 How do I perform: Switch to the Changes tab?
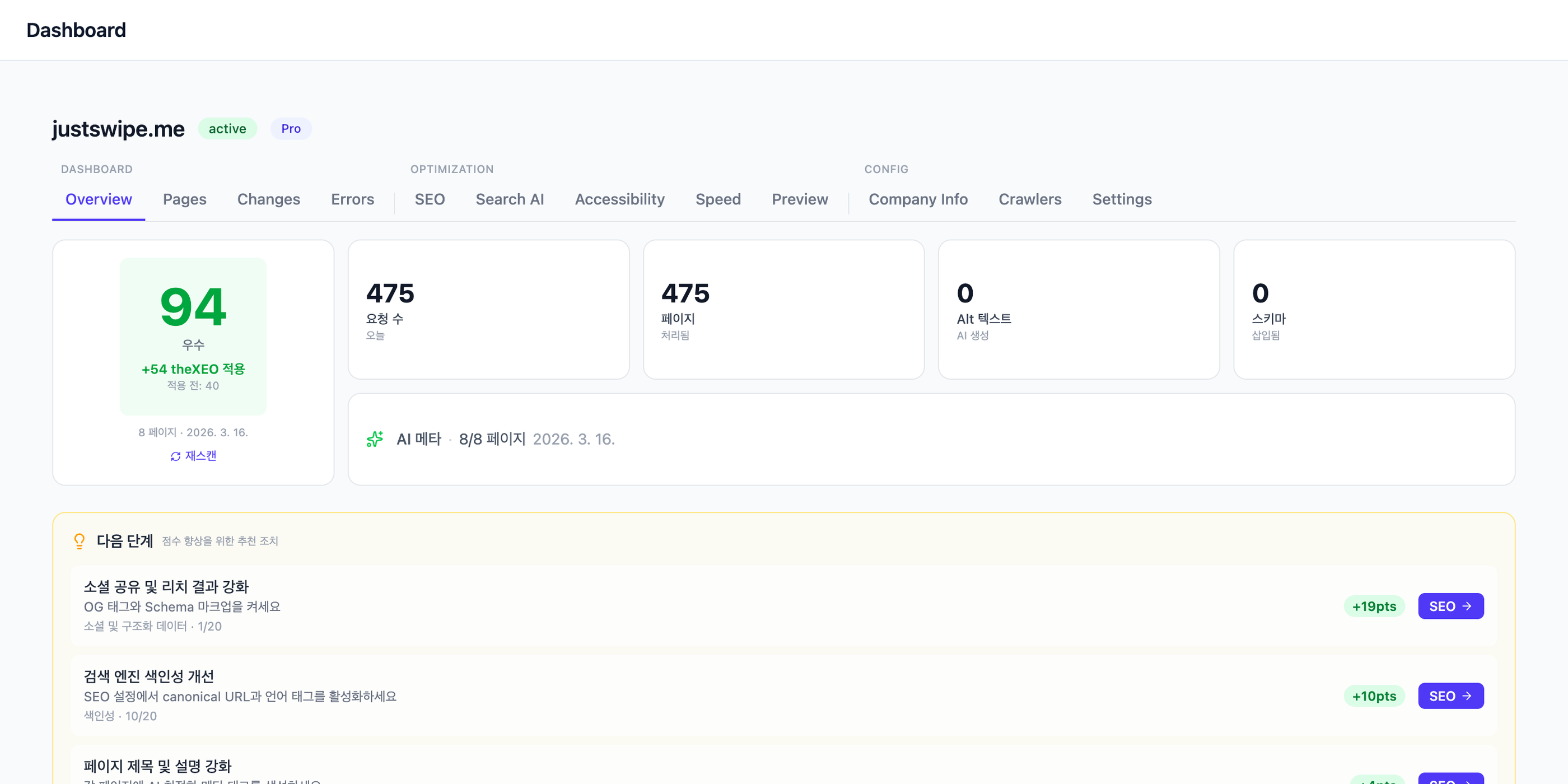pos(268,200)
